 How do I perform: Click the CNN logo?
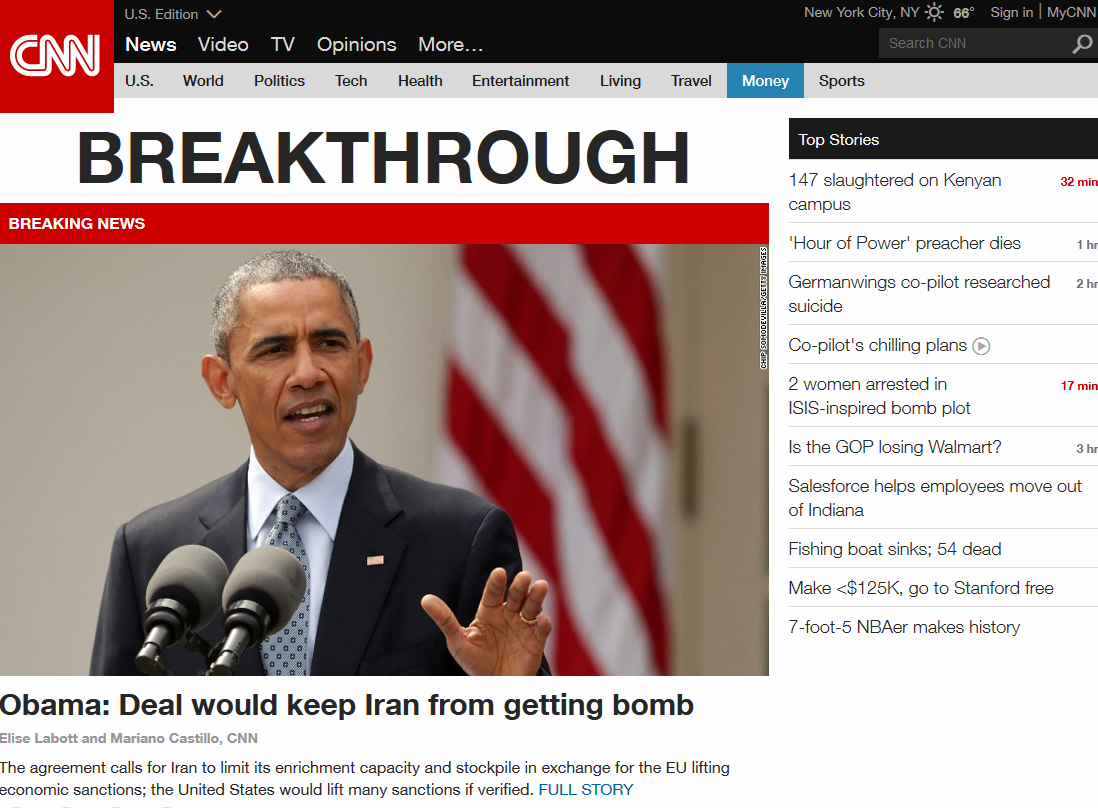pos(56,55)
